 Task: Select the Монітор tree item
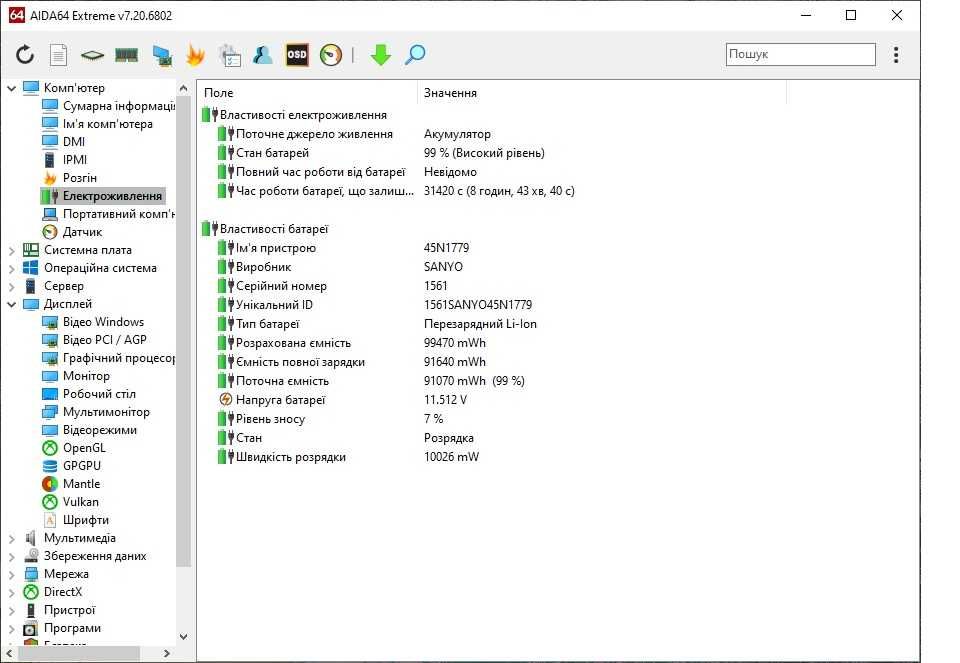pos(76,376)
